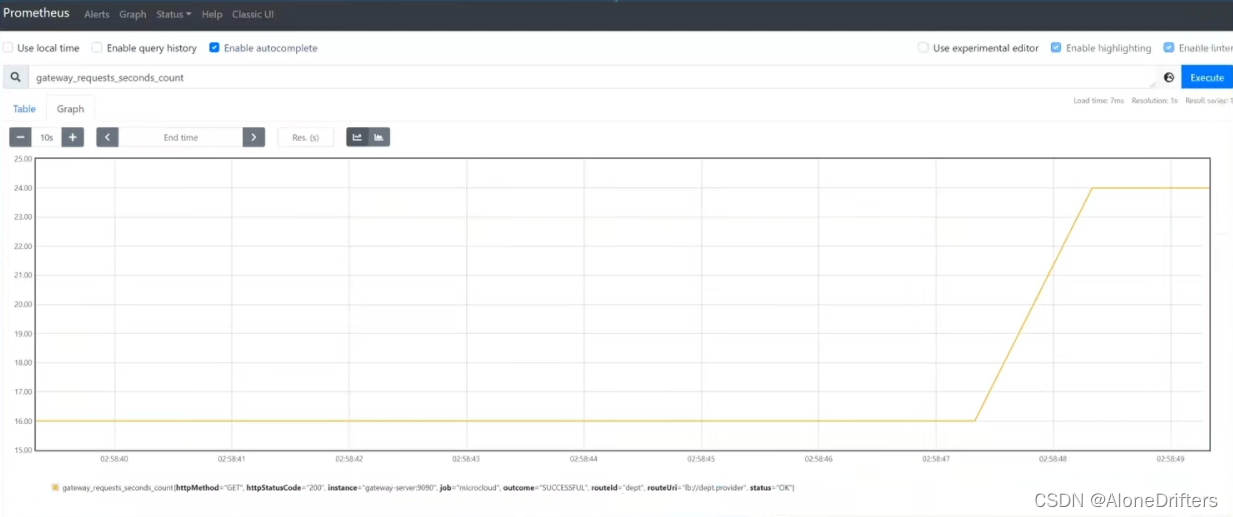Click the search magnifier icon beside the query
The image size is (1233, 517).
[15, 77]
